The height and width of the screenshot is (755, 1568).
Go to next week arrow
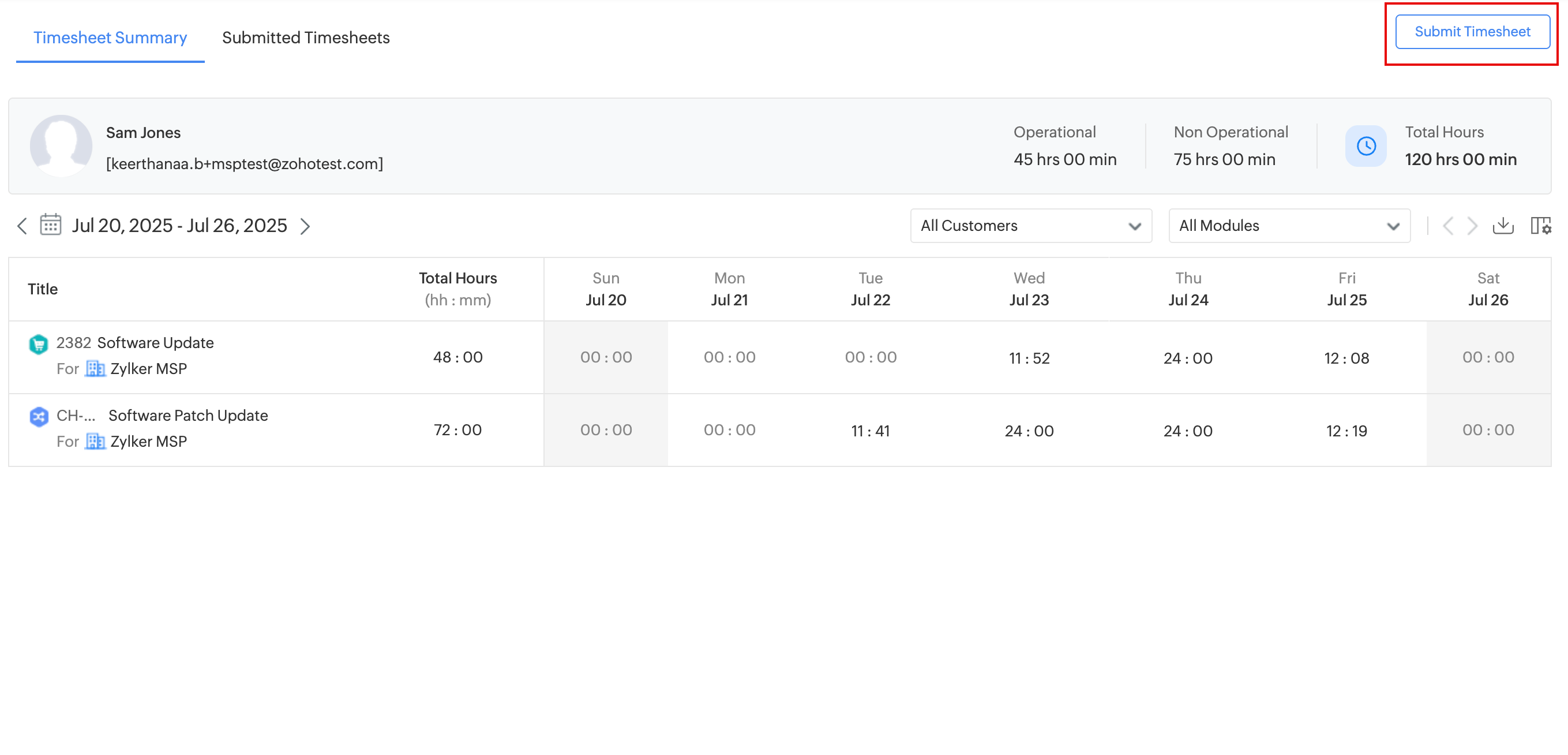coord(306,226)
